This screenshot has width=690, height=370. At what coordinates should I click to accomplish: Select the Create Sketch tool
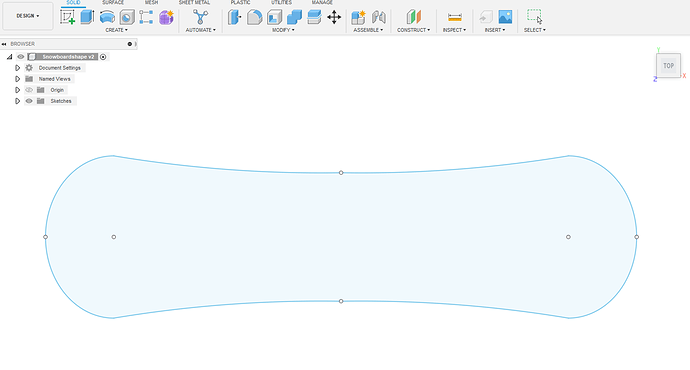pos(67,17)
